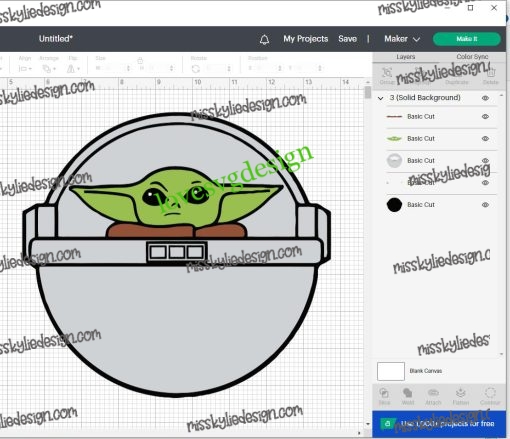Adjust the Position X stepper arrows
The height and width of the screenshot is (439, 510).
280,68
